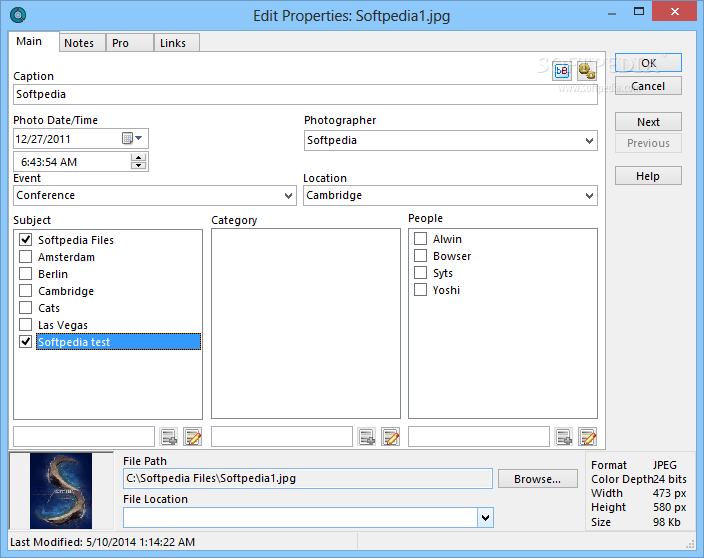704x558 pixels.
Task: Click the File Path text field
Action: pos(308,479)
